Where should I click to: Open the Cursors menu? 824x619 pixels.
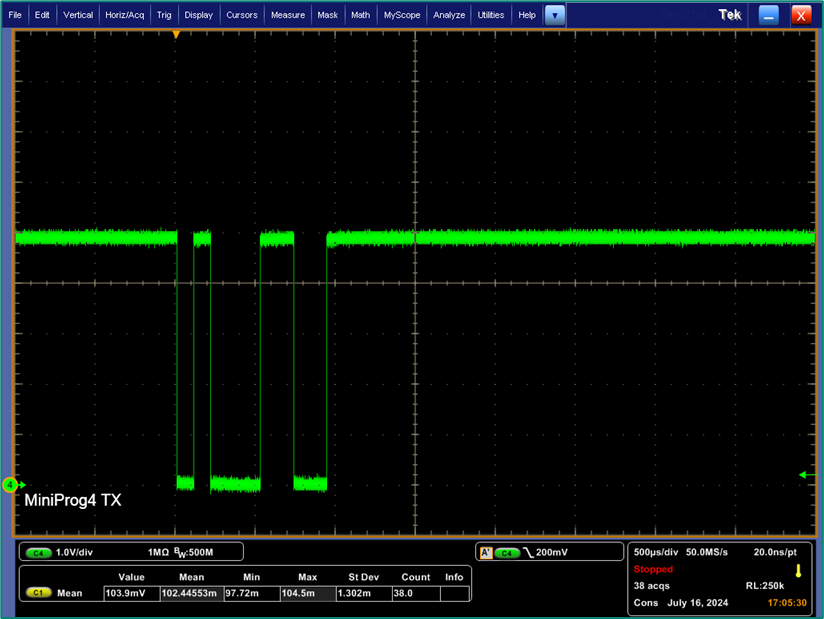pyautogui.click(x=241, y=14)
